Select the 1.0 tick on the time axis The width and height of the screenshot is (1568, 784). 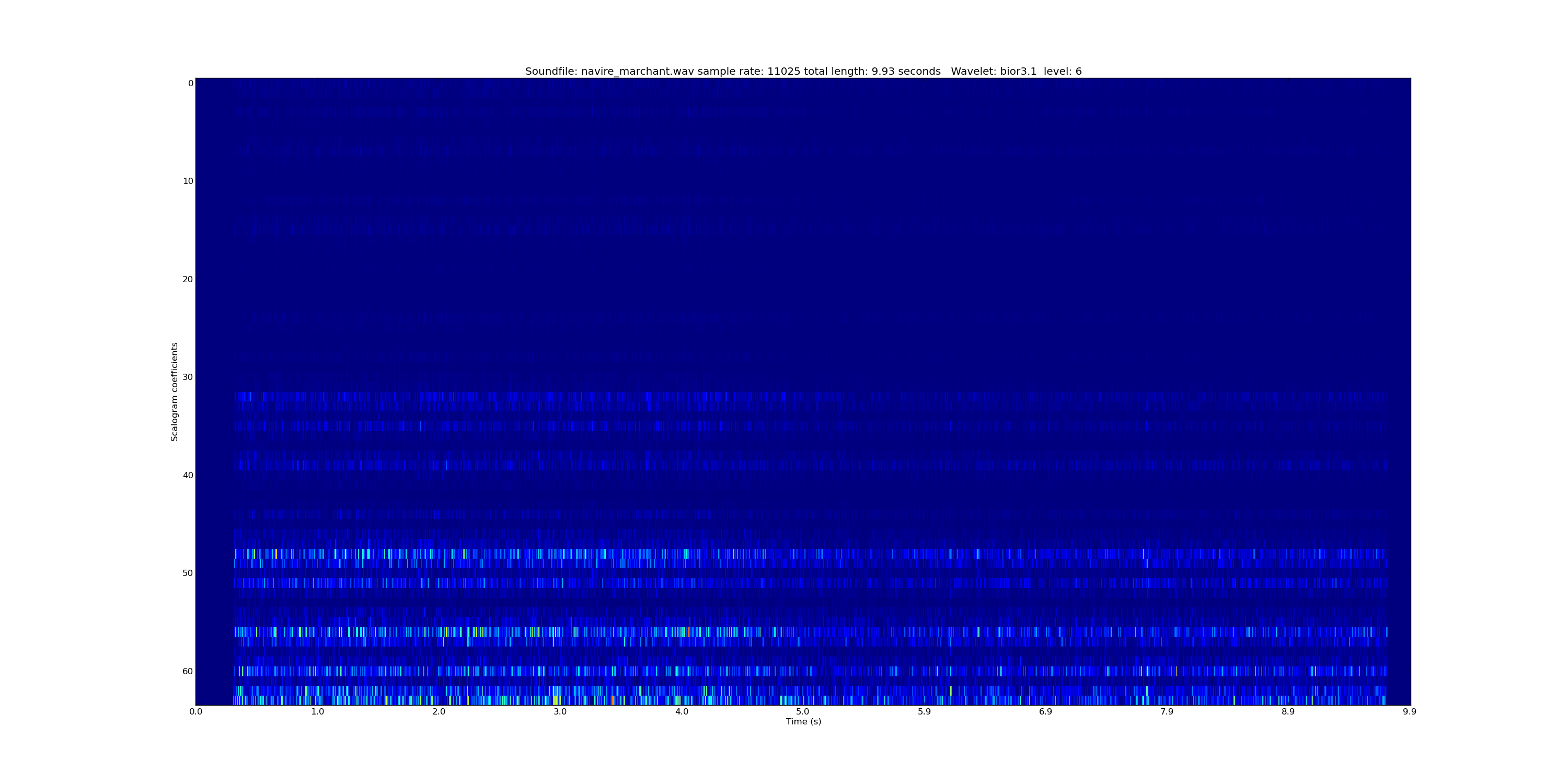[x=317, y=711]
